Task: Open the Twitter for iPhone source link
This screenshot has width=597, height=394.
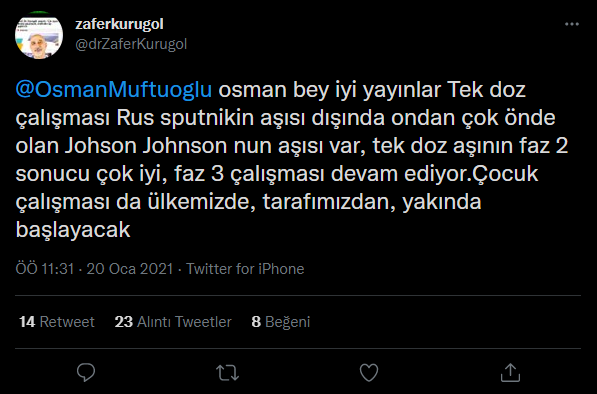Action: point(245,269)
